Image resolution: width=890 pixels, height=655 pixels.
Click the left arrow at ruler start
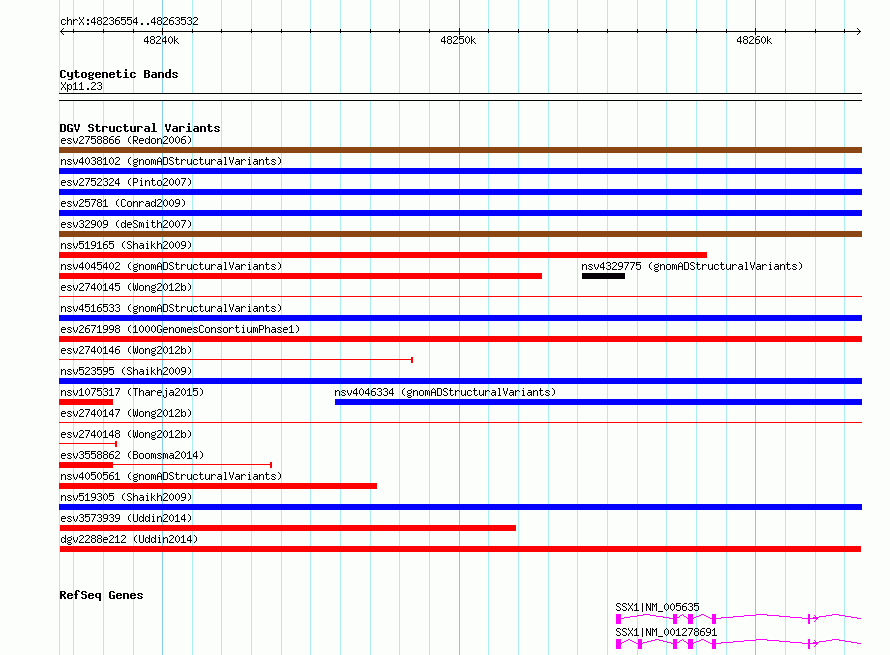click(x=62, y=31)
